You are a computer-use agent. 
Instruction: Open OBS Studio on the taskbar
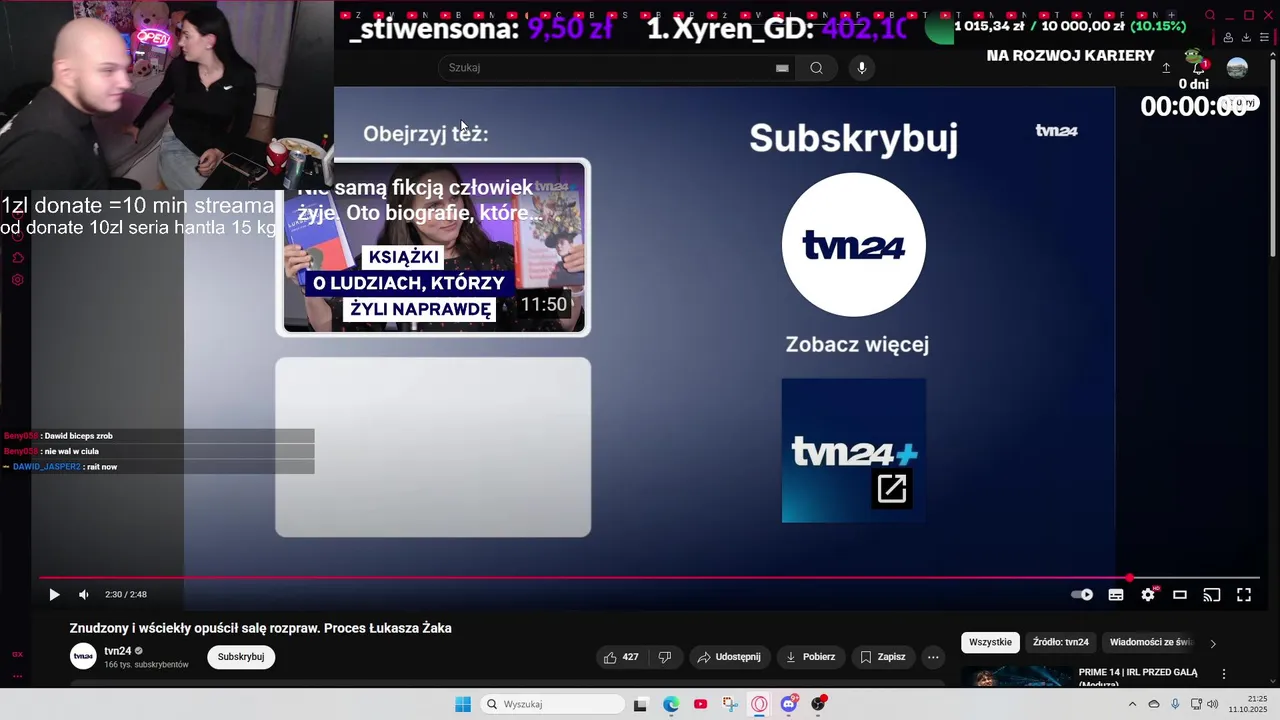pyautogui.click(x=818, y=704)
